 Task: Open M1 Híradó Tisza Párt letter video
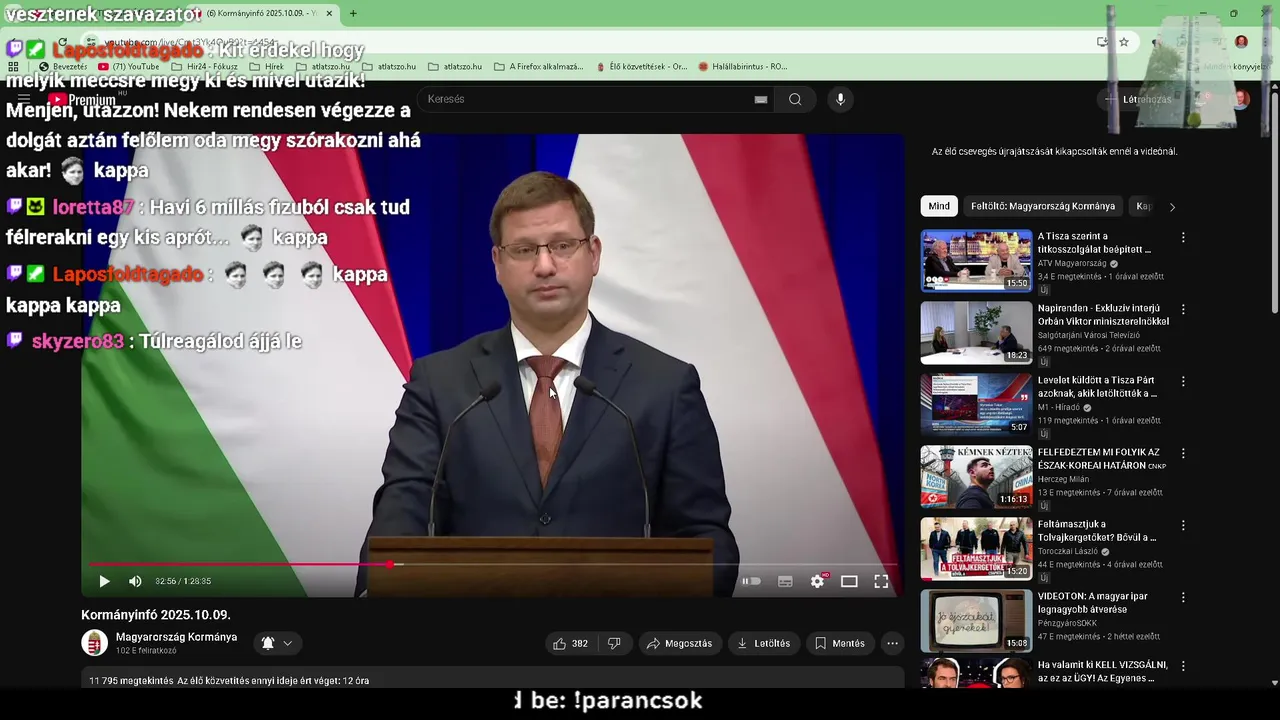tap(976, 405)
